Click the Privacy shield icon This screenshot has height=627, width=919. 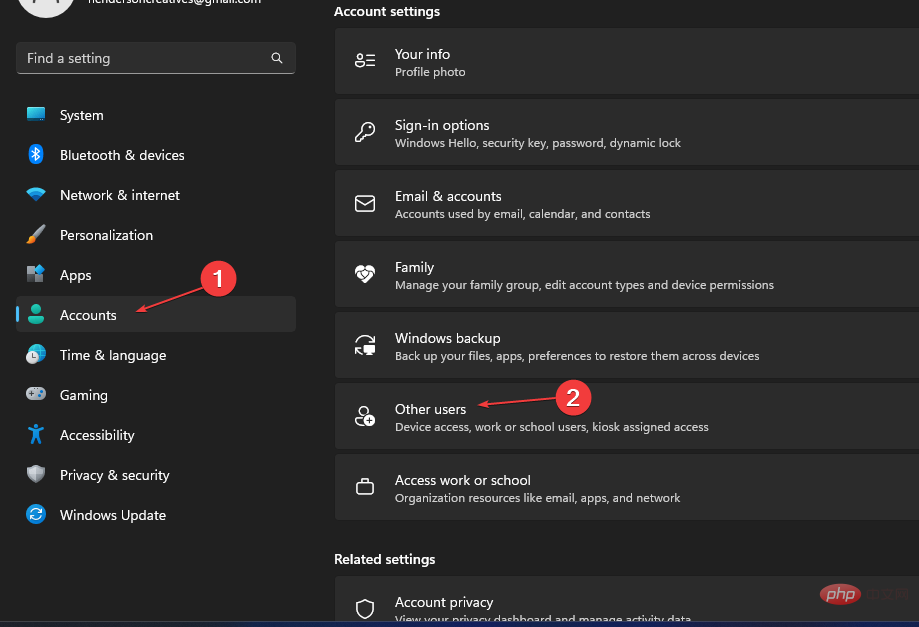(36, 473)
